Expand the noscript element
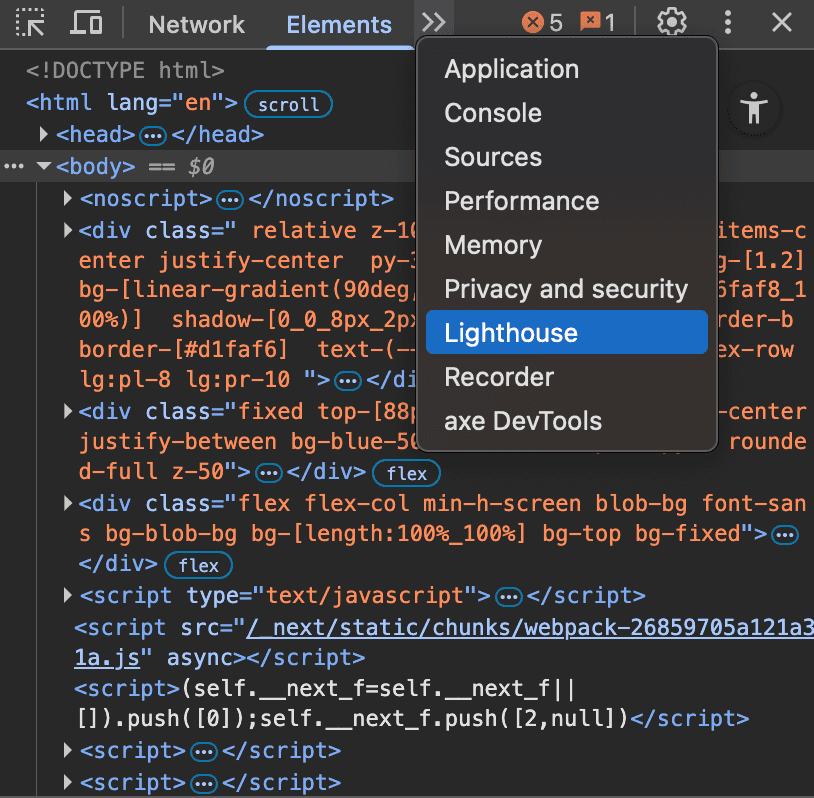Viewport: 814px width, 798px height. pyautogui.click(x=68, y=198)
